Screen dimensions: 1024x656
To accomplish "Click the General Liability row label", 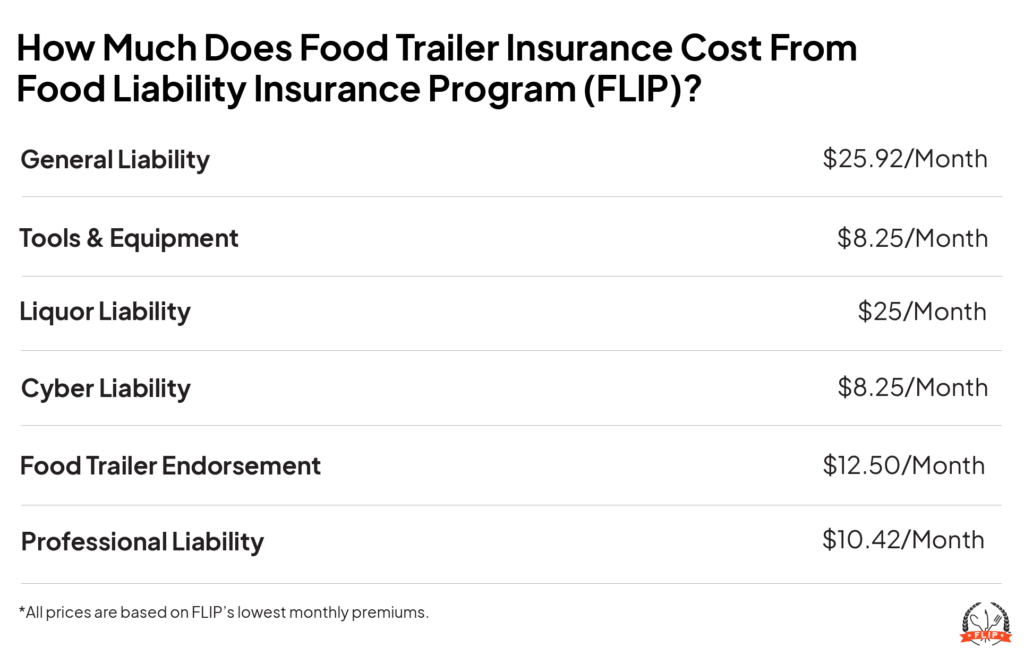I will pos(115,160).
